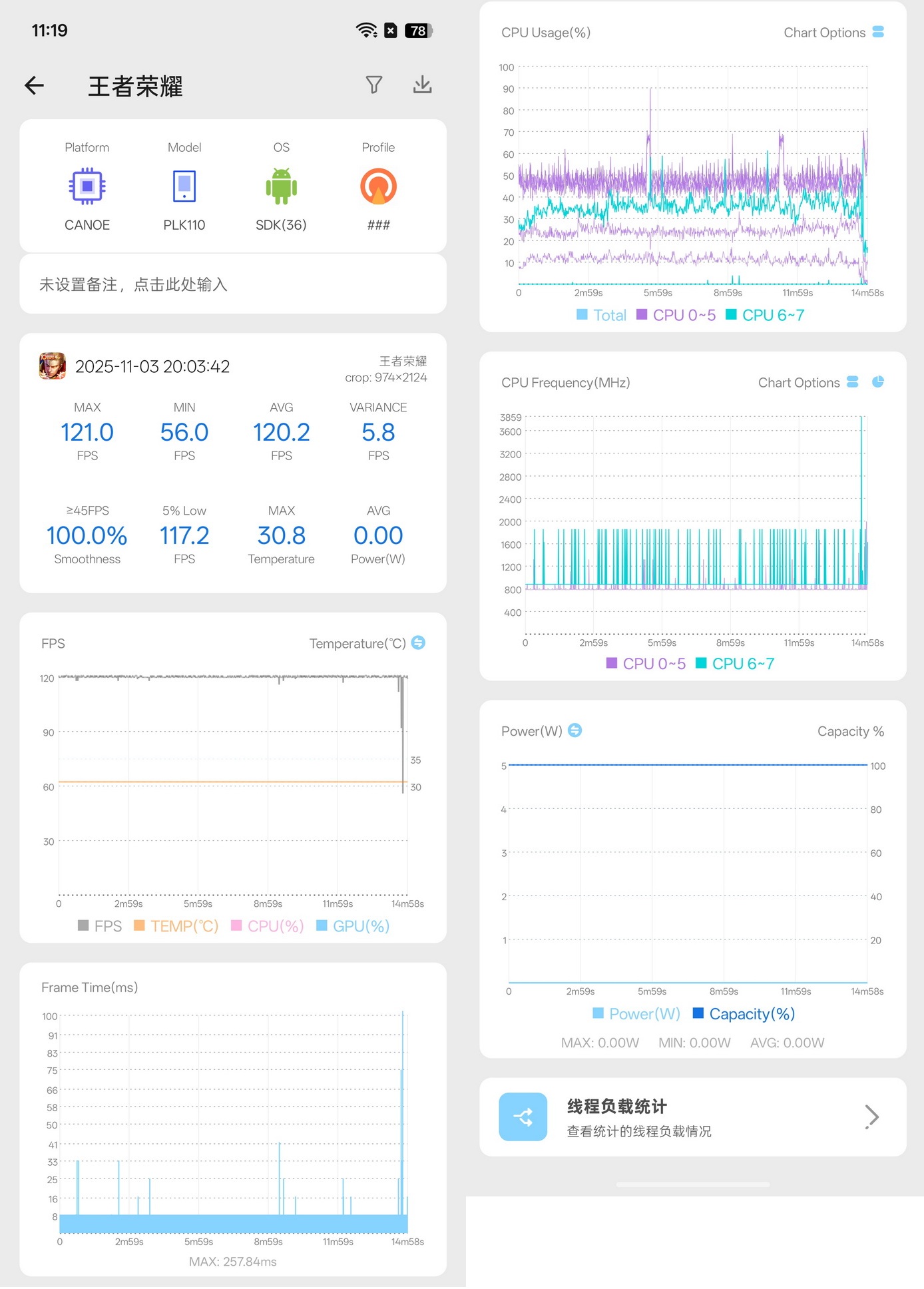Tap the orange Profile icon
The height and width of the screenshot is (1289, 924).
[378, 186]
